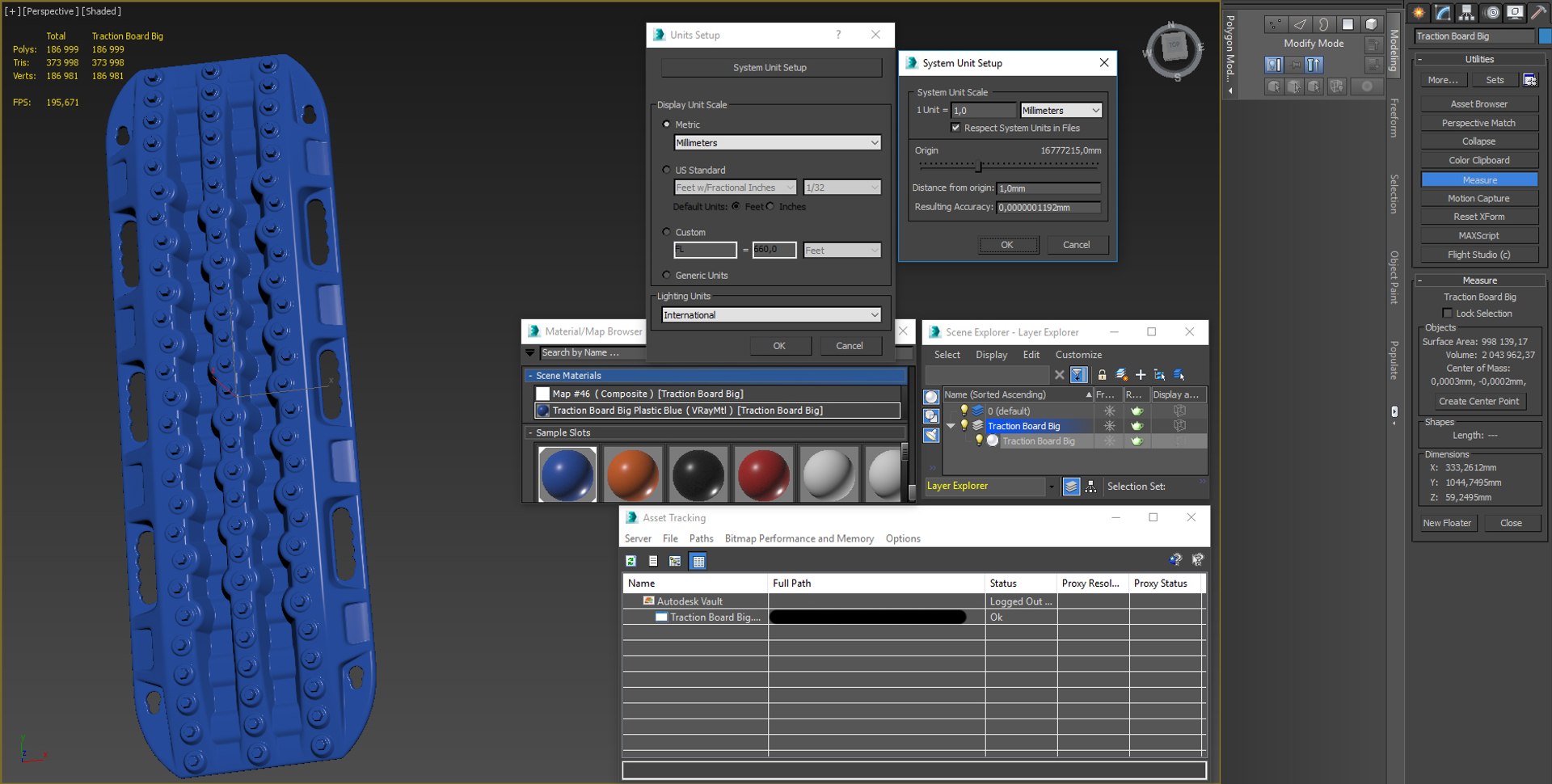The image size is (1552, 784).
Task: Uncheck Respect System Units in Files
Action: coord(956,128)
